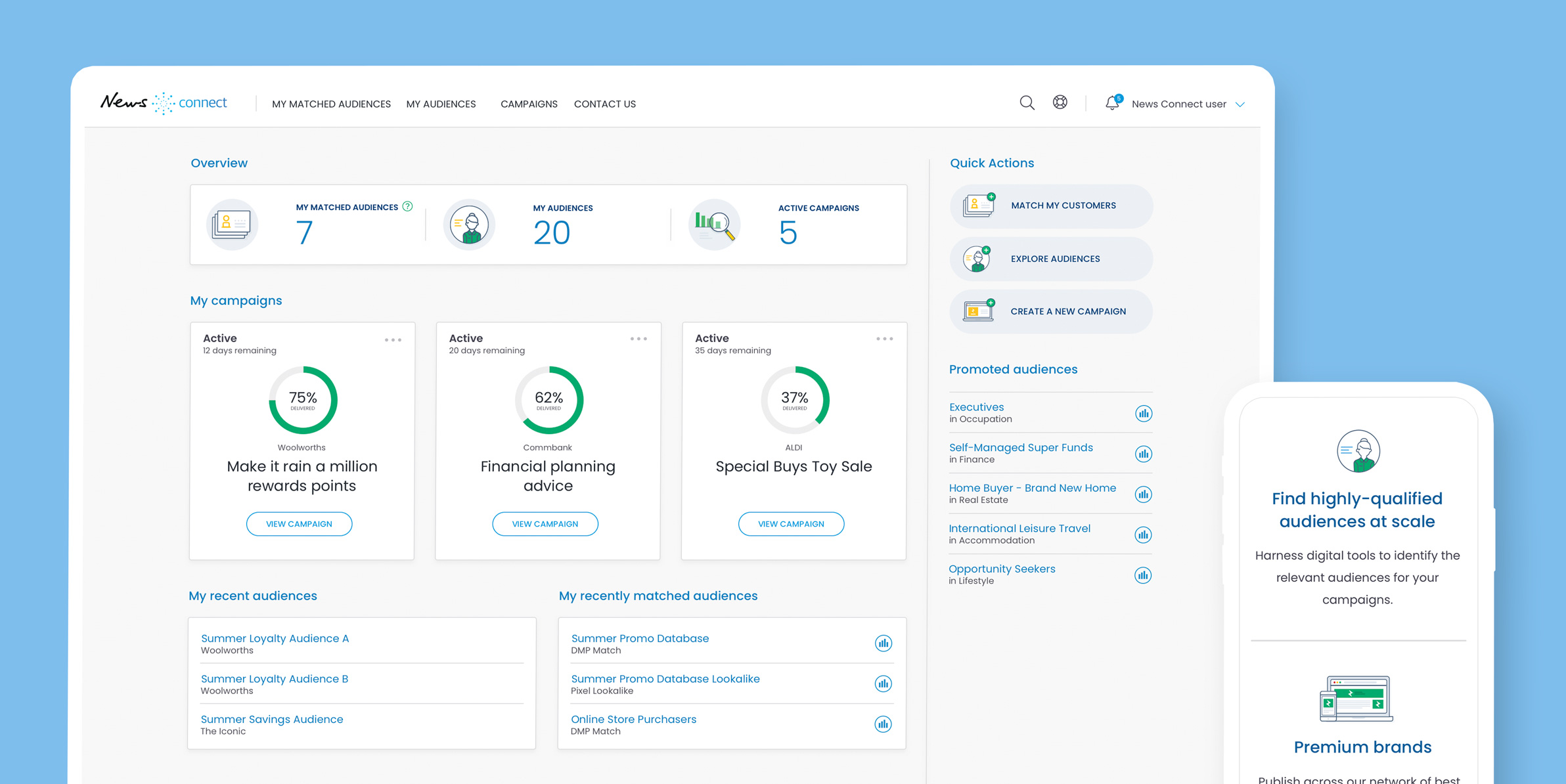Open insights icon for Executives audience

point(1143,414)
